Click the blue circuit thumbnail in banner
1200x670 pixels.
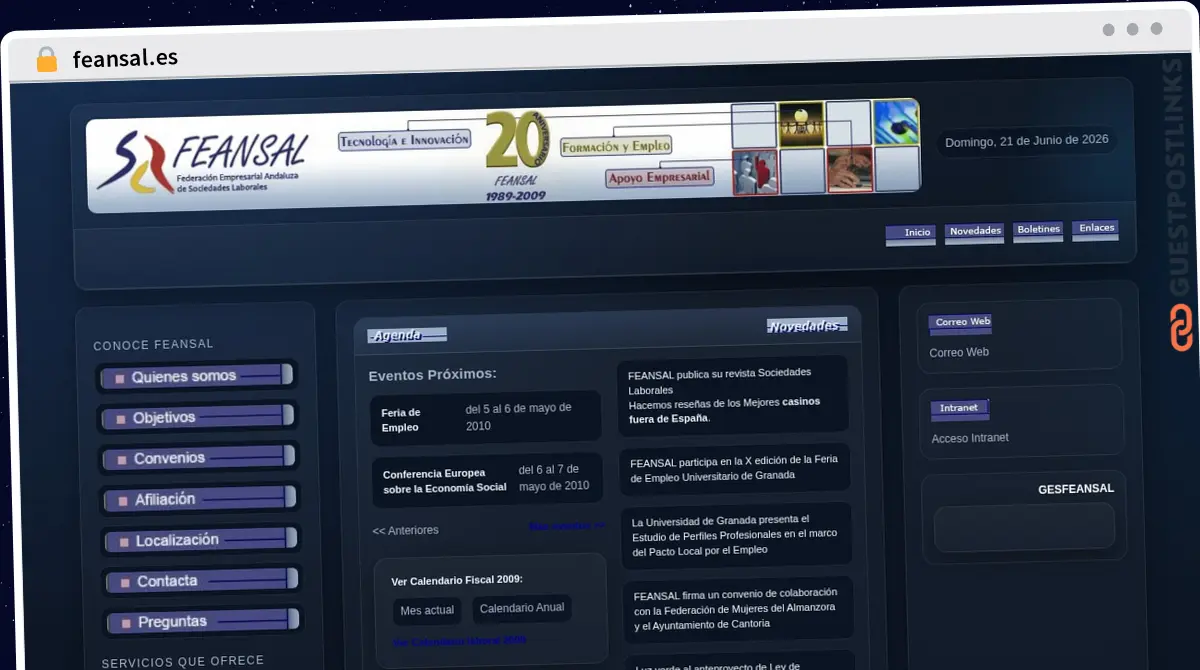tap(896, 122)
